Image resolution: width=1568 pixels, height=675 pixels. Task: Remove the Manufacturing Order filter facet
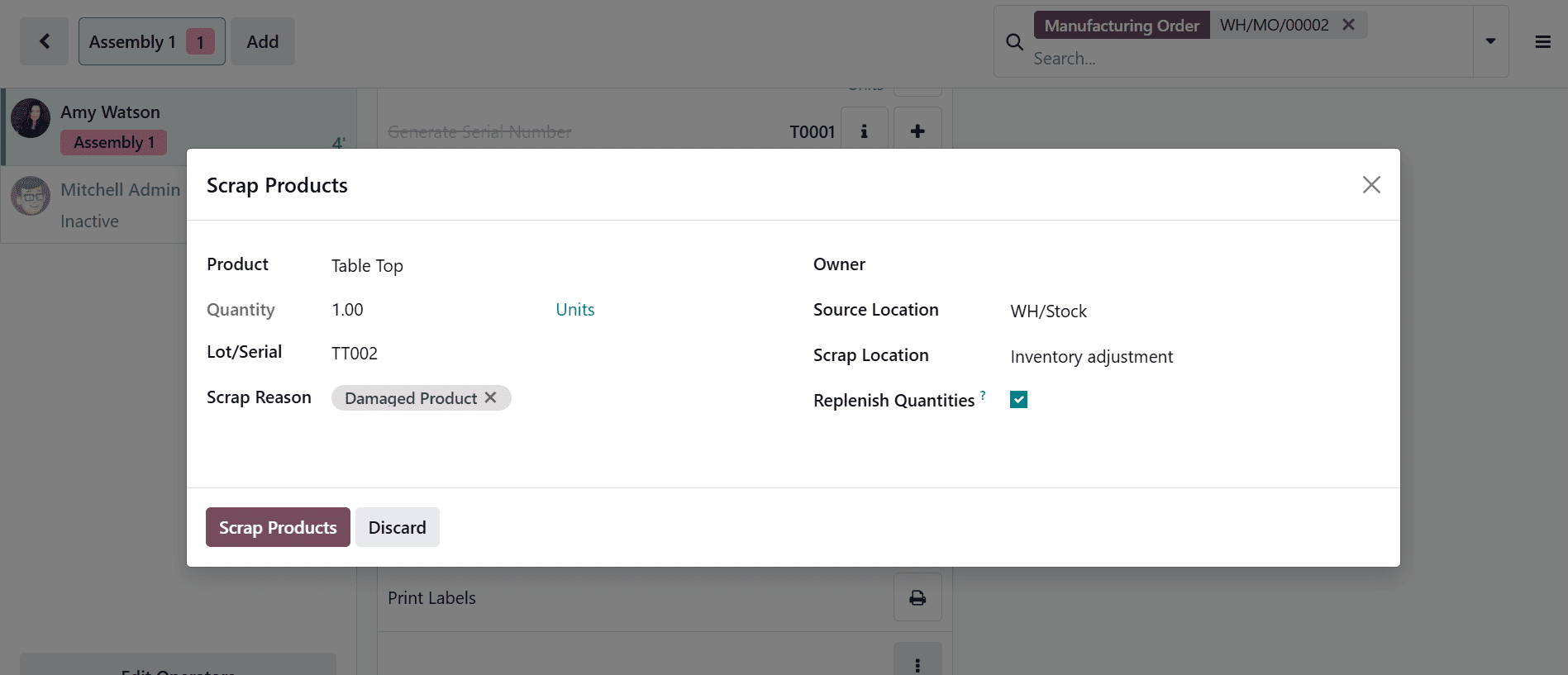click(x=1348, y=25)
